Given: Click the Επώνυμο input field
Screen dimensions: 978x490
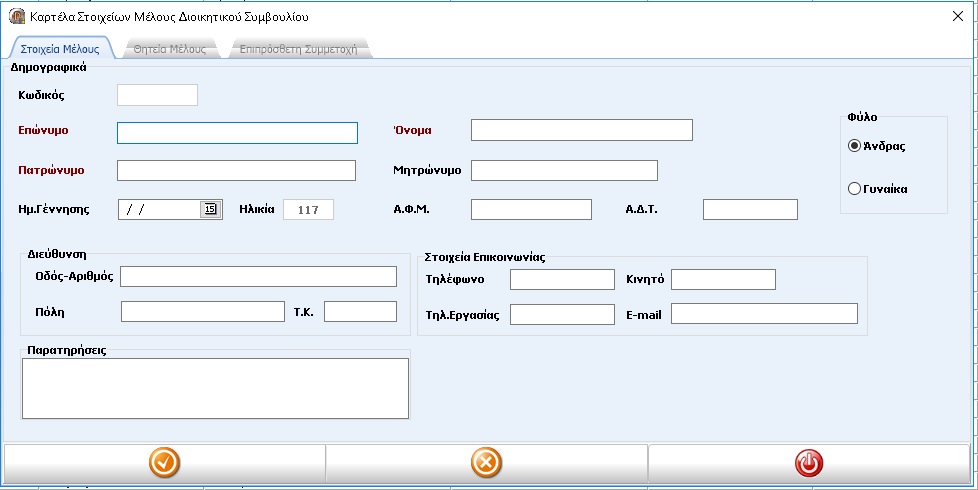Looking at the screenshot, I should click(237, 133).
